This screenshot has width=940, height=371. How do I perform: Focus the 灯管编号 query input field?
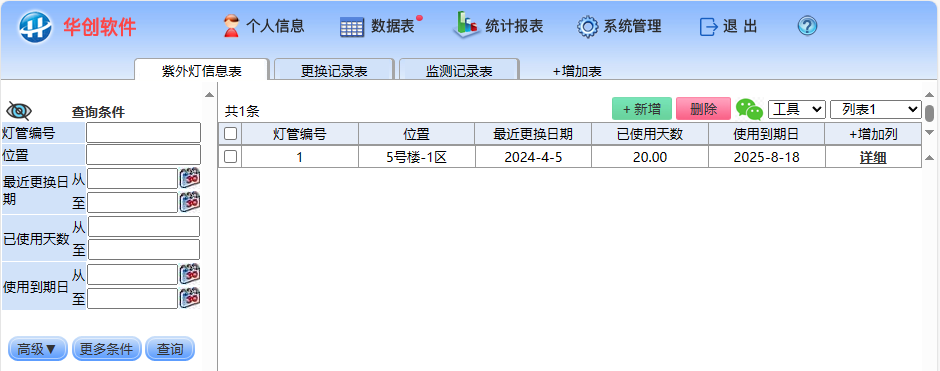coord(143,132)
